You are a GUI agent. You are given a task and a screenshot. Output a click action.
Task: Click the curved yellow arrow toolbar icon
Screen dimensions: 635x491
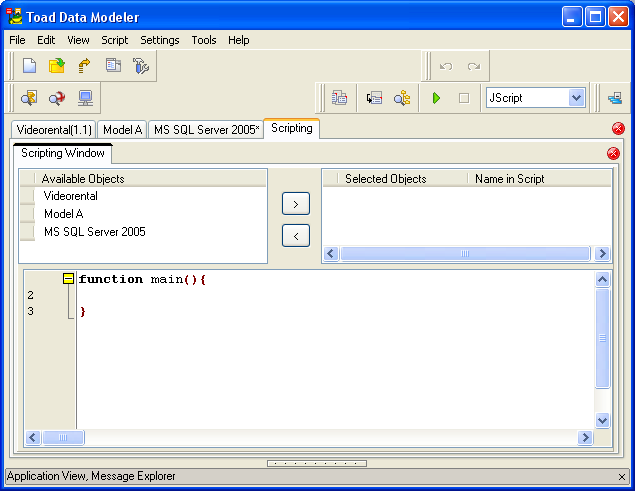84,66
